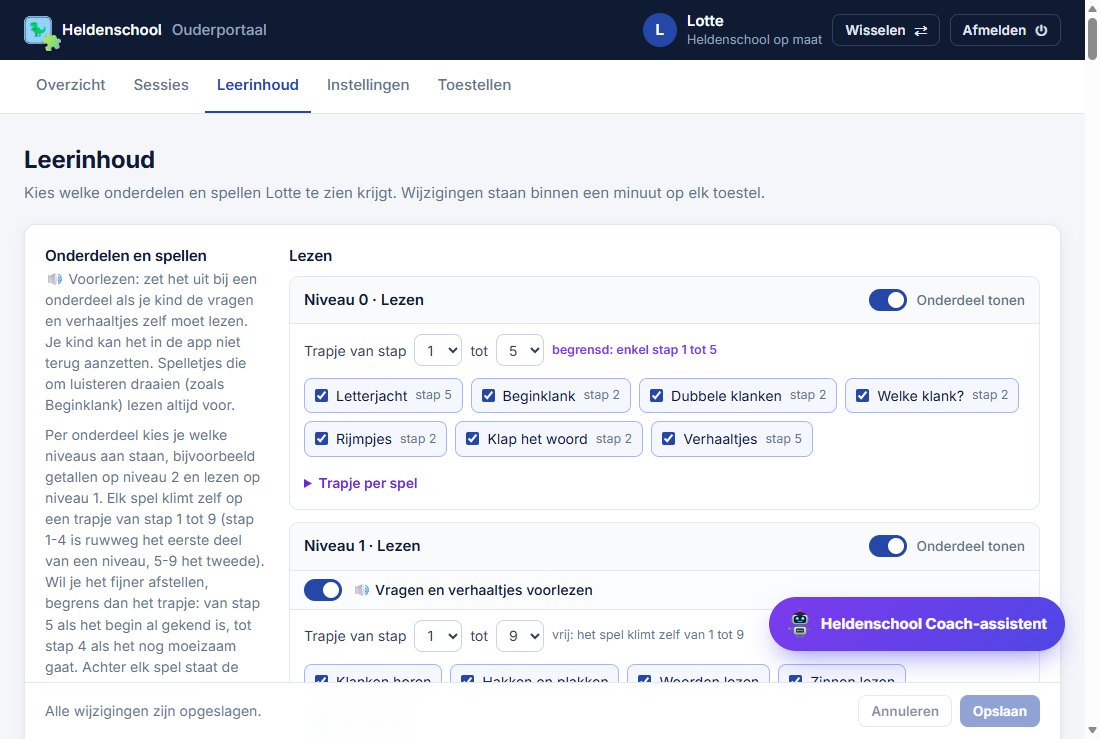Toggle the Dubbele klanken checkbox
1100x739 pixels.
(657, 396)
